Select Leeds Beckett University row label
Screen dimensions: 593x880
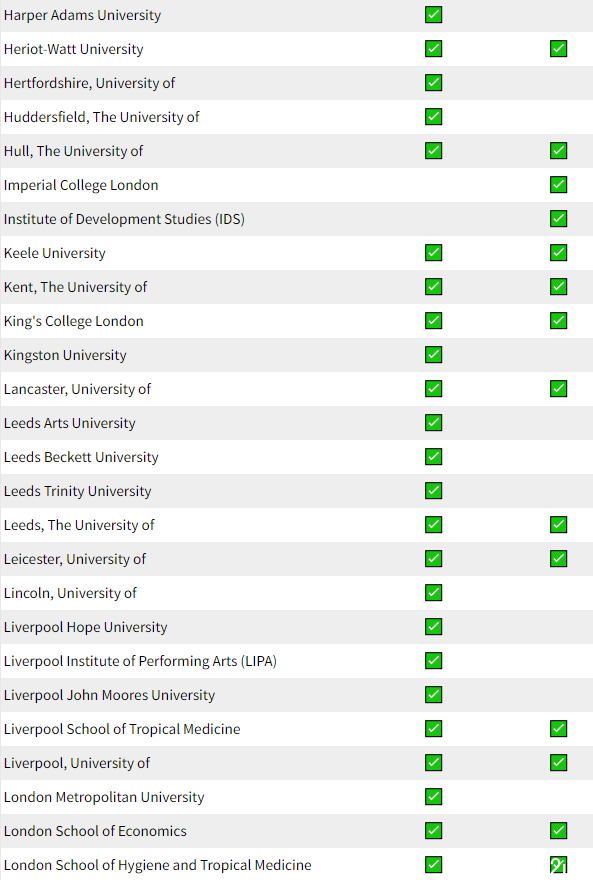coord(81,457)
